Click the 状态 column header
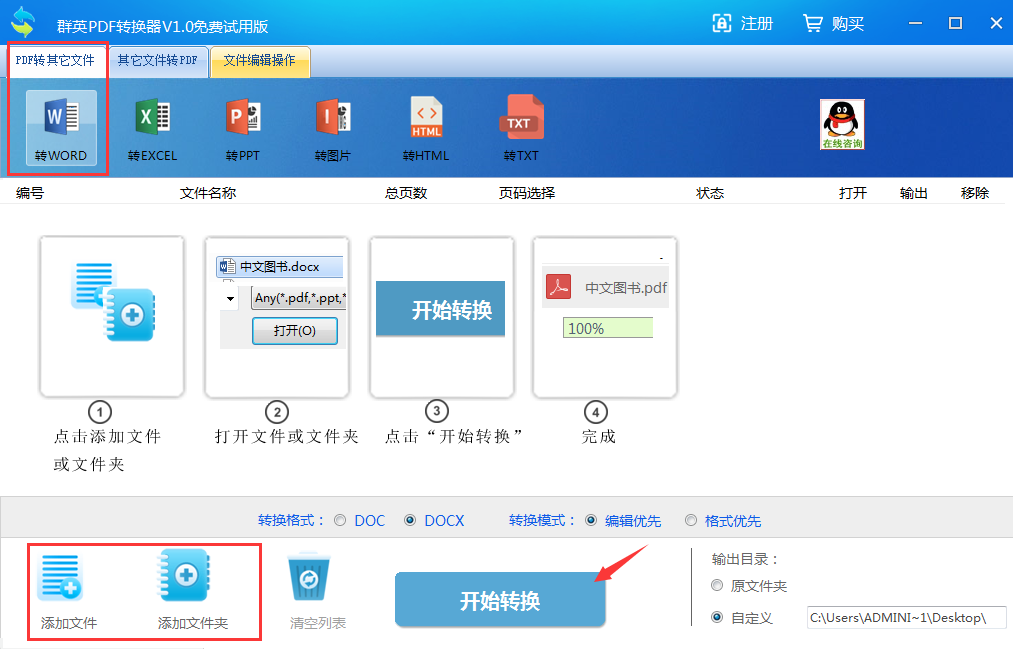The image size is (1013, 649). 710,193
